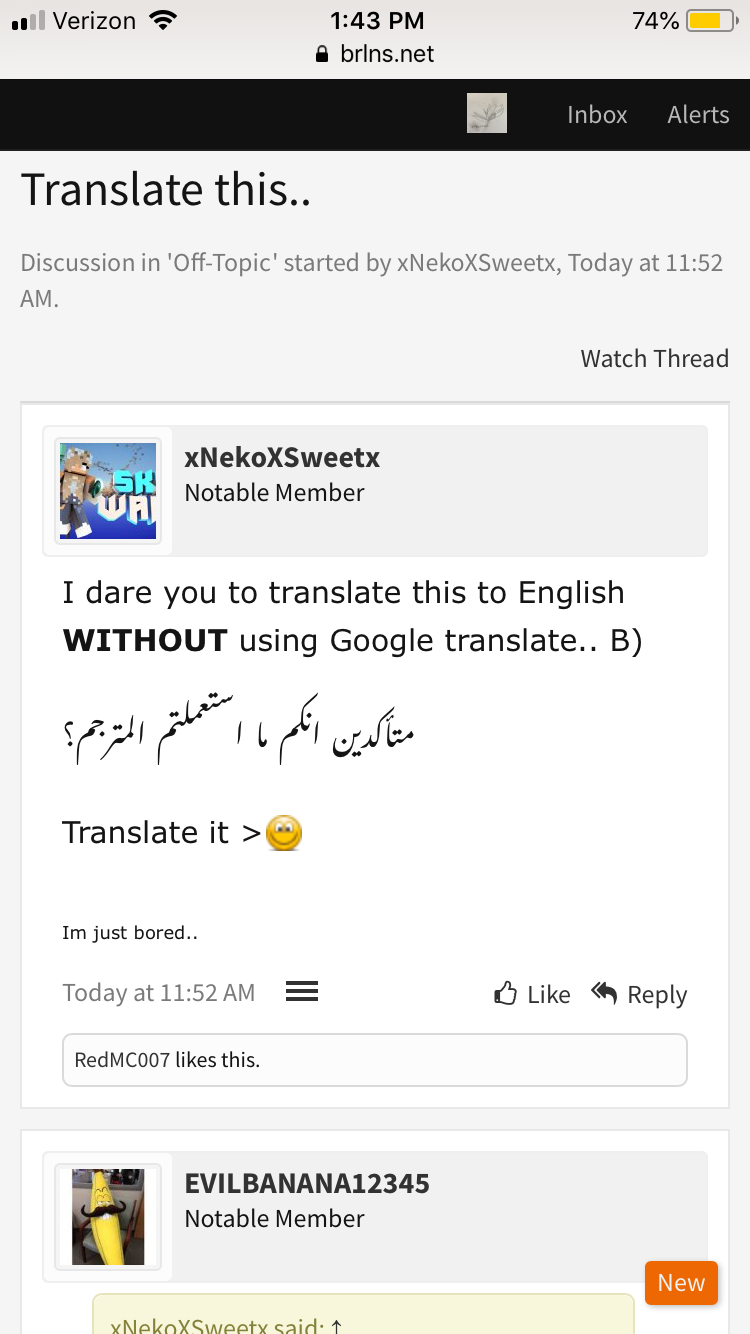Tap the brlns.net address bar
Viewport: 750px width, 1334px height.
[x=375, y=54]
